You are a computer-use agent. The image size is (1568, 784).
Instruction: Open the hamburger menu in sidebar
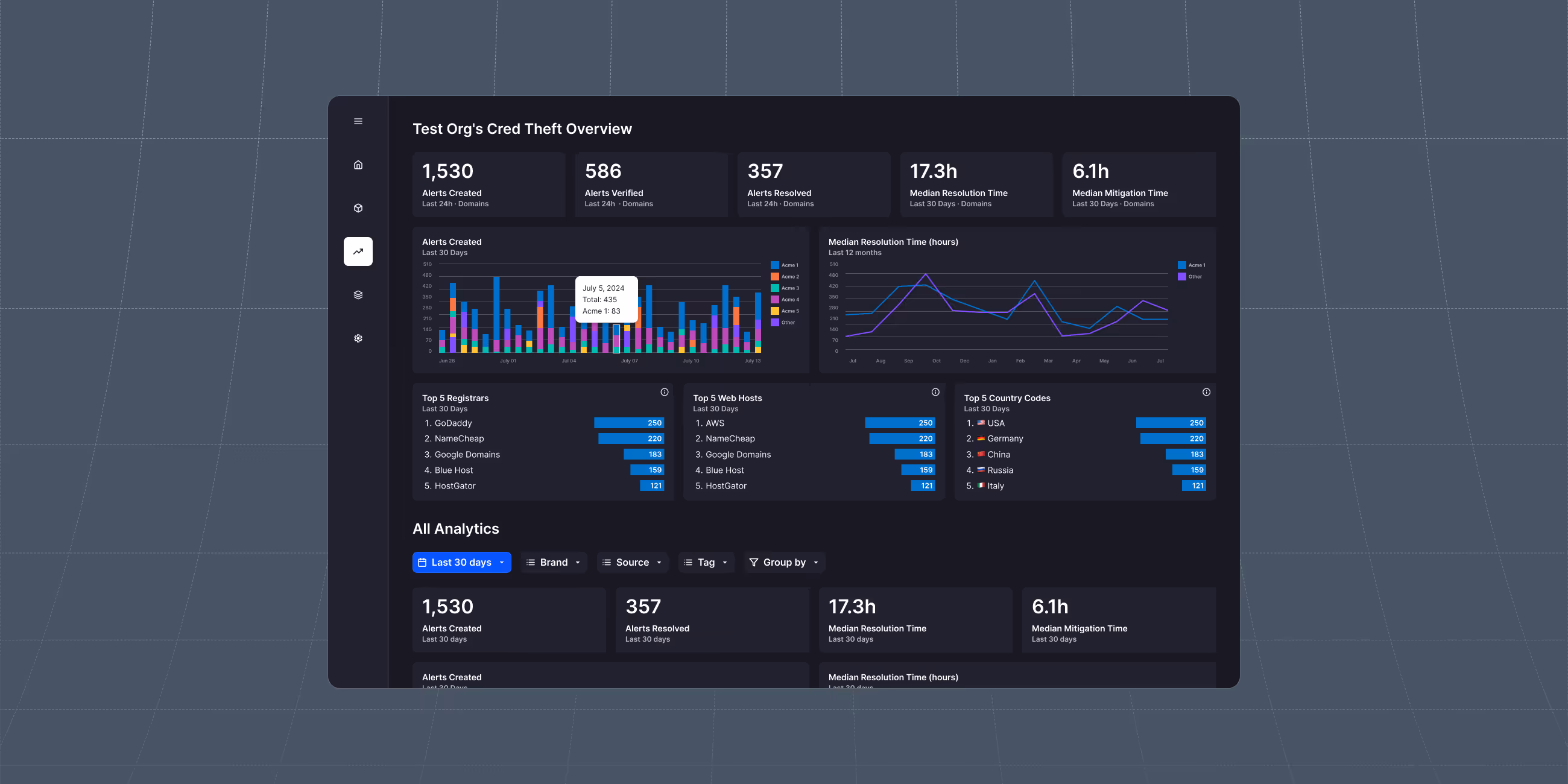pos(358,121)
